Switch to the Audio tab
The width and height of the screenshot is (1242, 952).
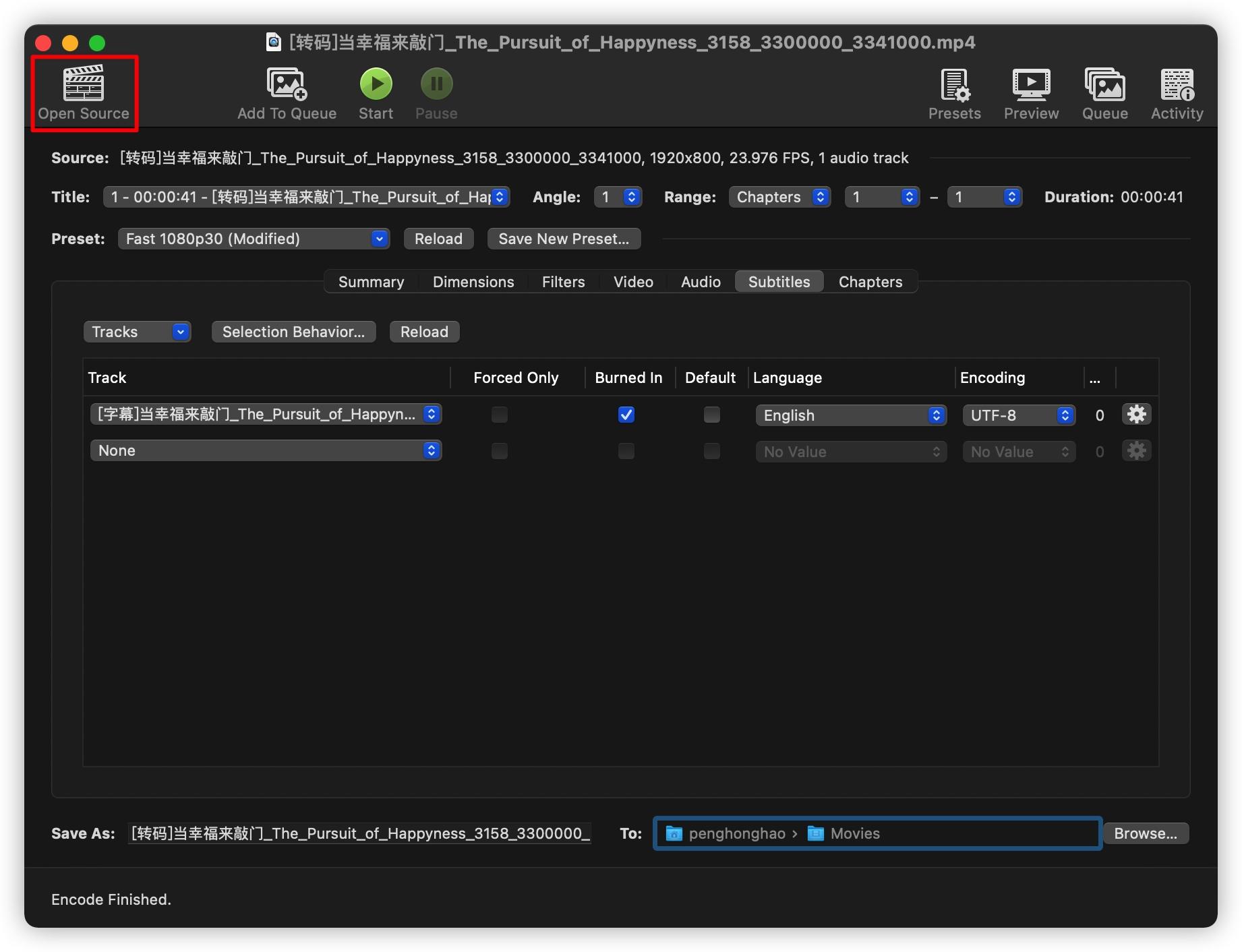tap(701, 282)
